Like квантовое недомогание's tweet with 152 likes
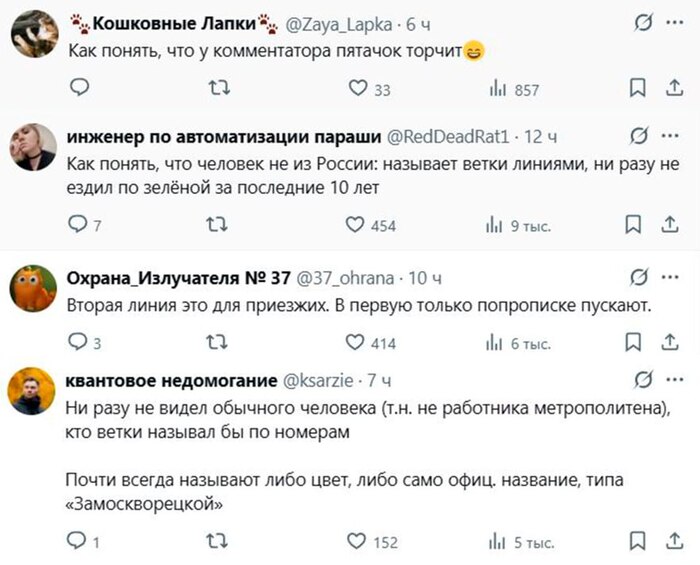This screenshot has height=565, width=700. click(355, 541)
